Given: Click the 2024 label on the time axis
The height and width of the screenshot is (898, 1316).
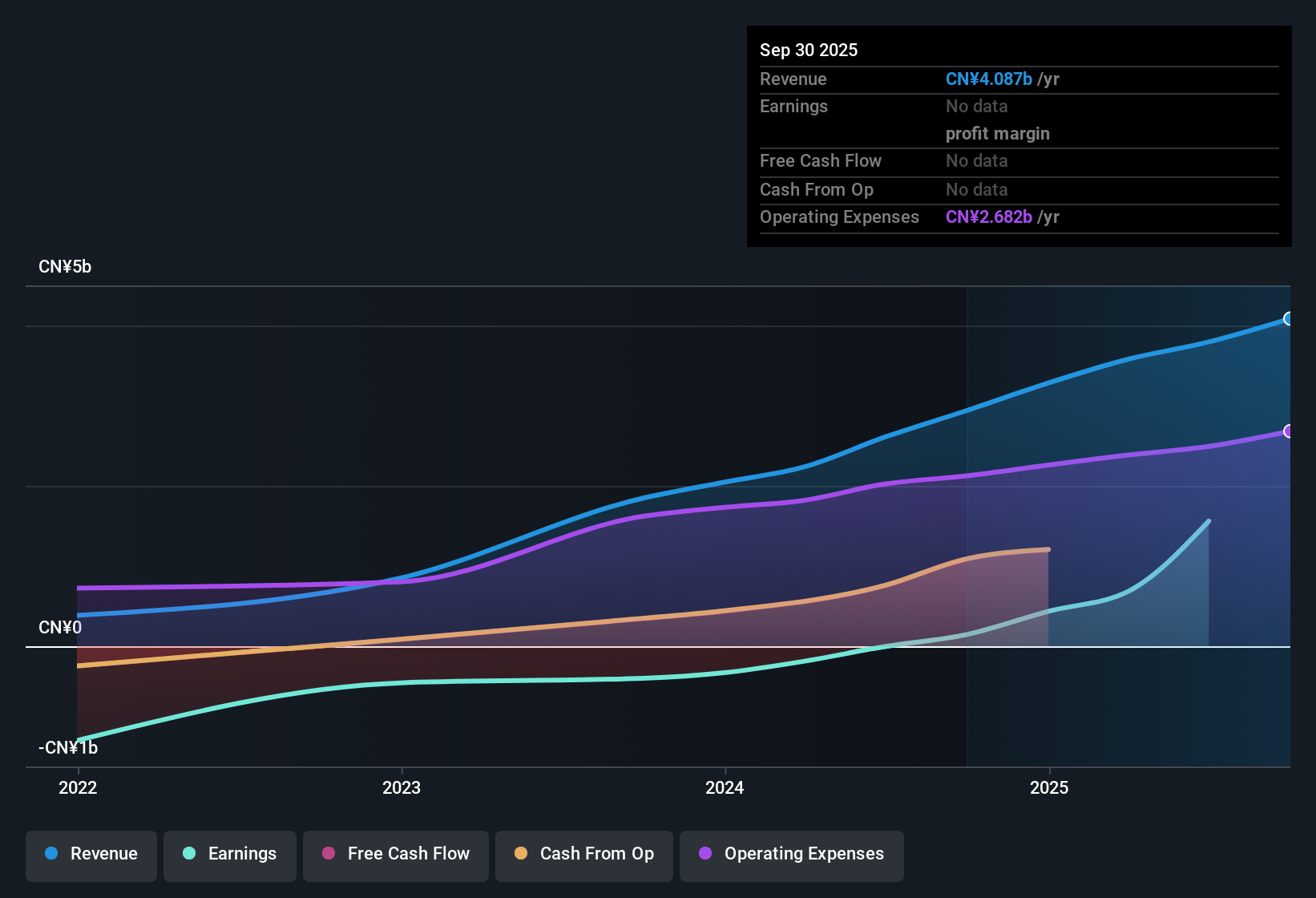Looking at the screenshot, I should click(x=724, y=788).
